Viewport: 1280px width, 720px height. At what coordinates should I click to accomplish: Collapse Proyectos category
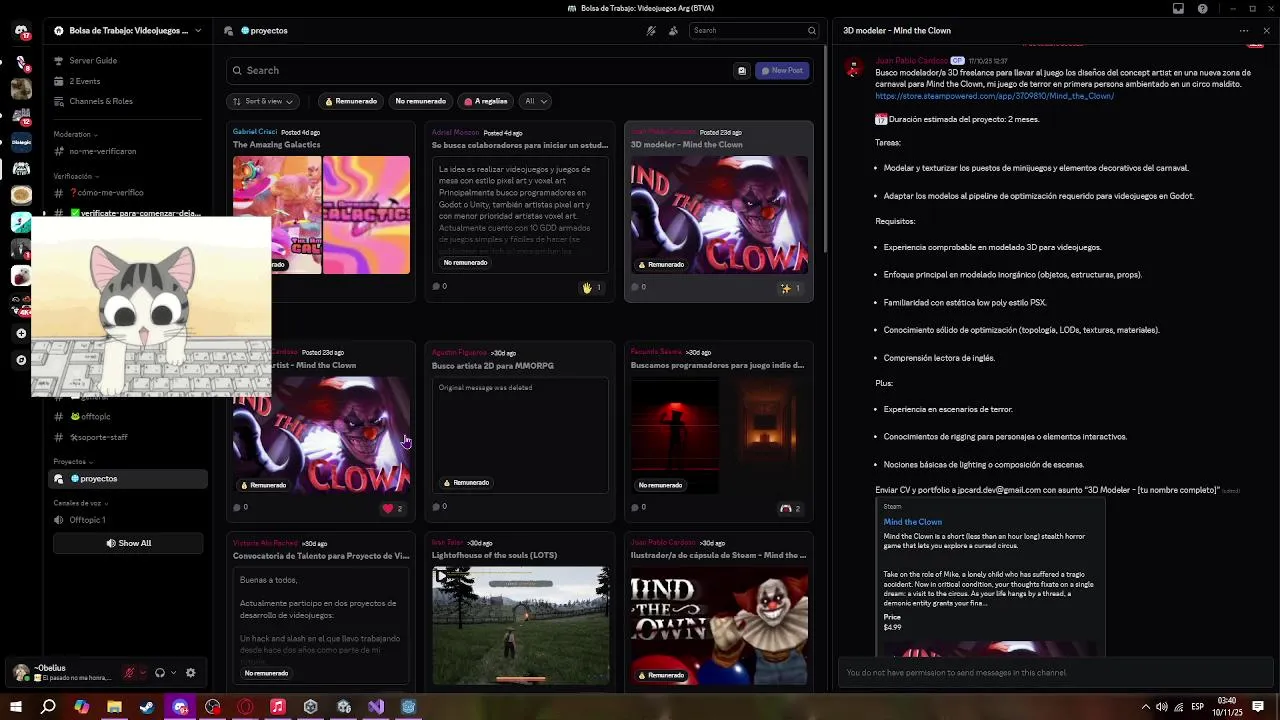click(x=73, y=462)
